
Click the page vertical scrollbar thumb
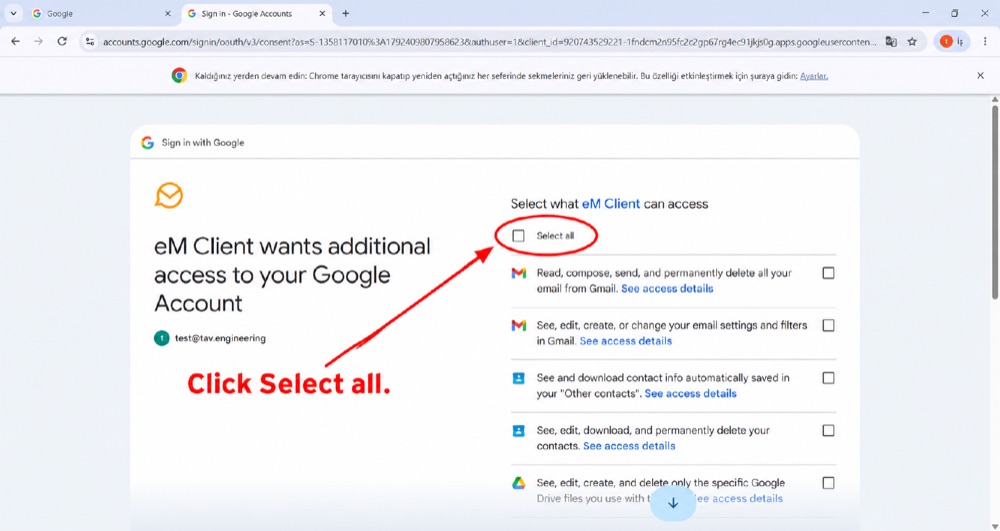pyautogui.click(x=995, y=203)
